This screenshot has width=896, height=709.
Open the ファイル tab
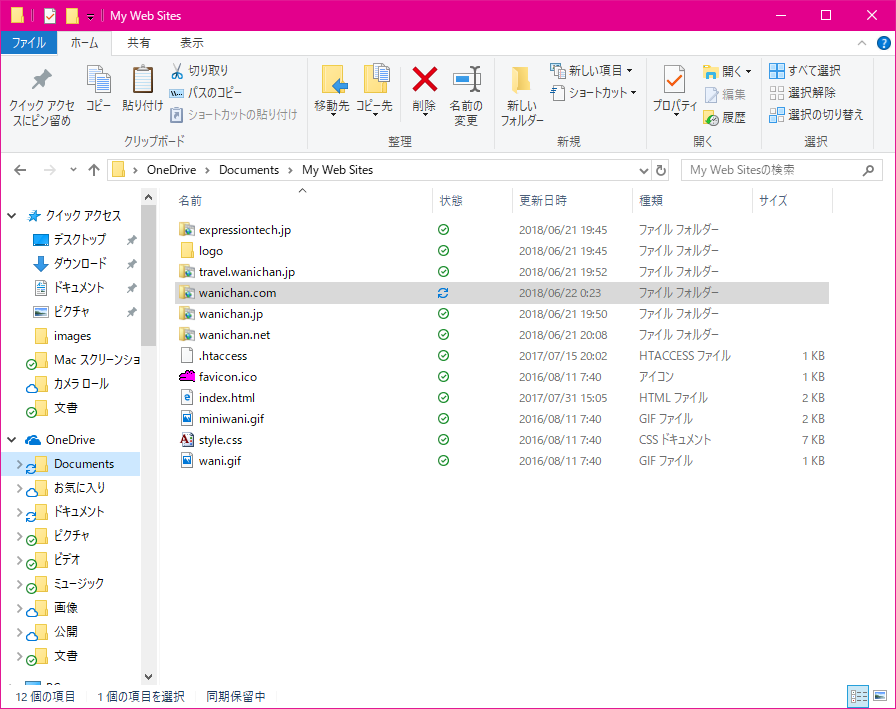pyautogui.click(x=29, y=43)
